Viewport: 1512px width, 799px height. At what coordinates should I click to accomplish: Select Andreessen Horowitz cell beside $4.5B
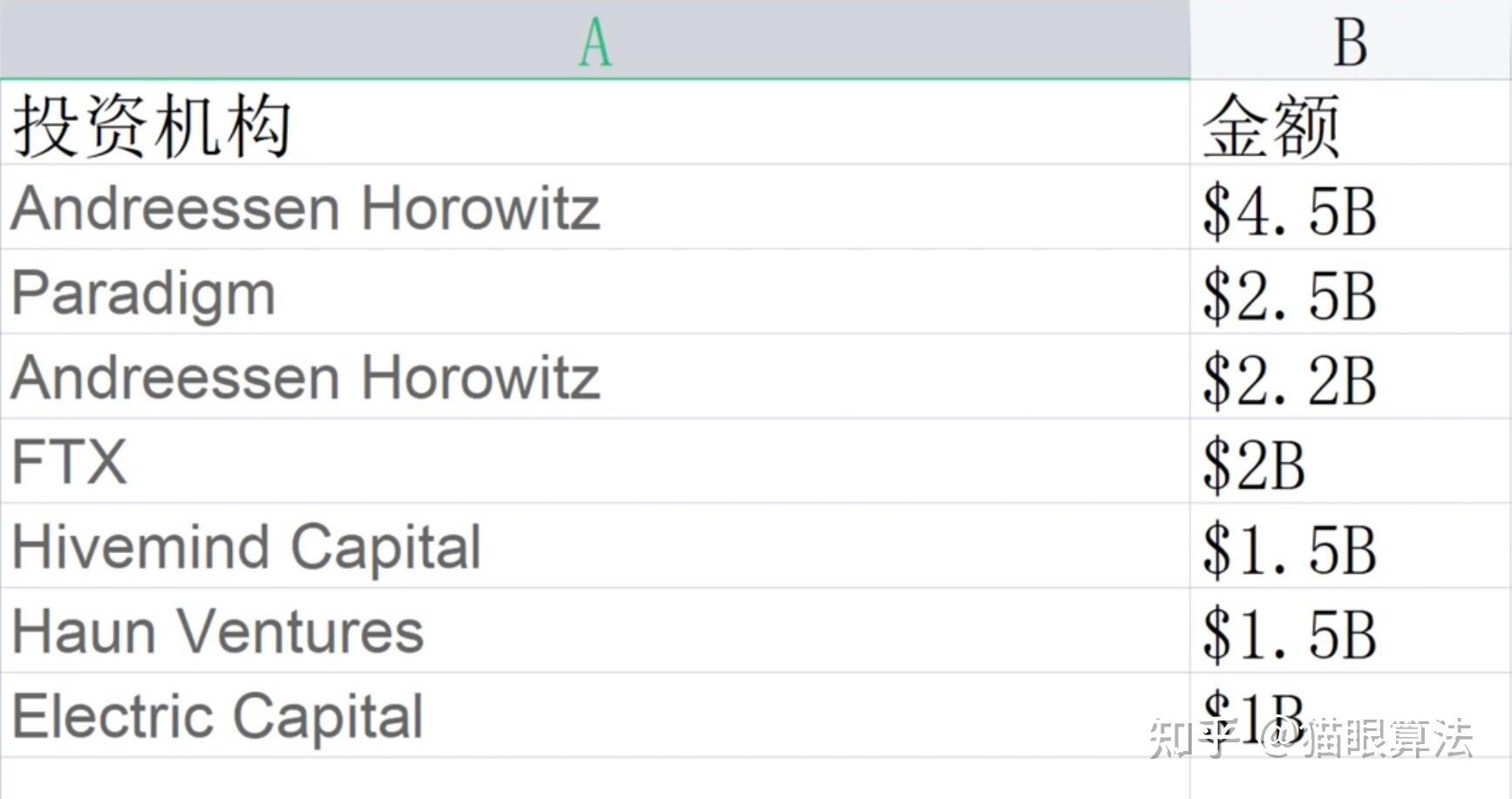[595, 208]
